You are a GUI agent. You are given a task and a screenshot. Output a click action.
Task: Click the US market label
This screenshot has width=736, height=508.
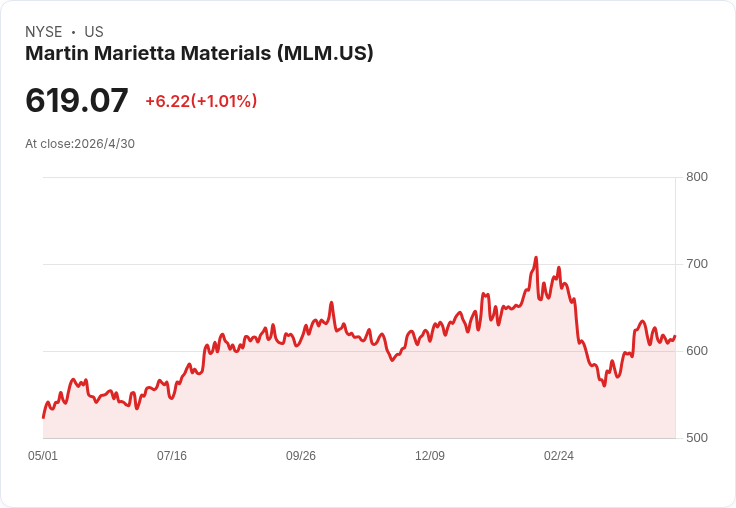tap(94, 32)
